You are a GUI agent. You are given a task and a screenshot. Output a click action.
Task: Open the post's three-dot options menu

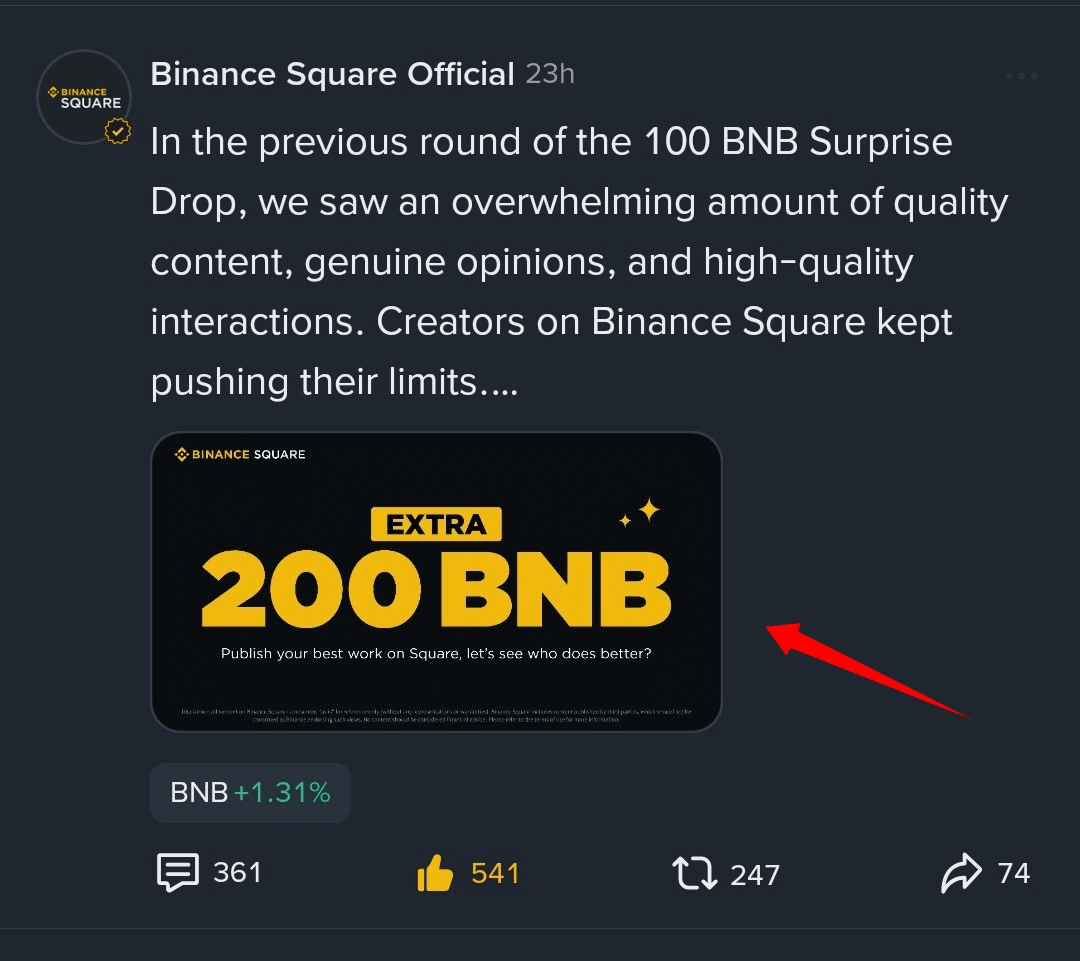coord(1021,76)
